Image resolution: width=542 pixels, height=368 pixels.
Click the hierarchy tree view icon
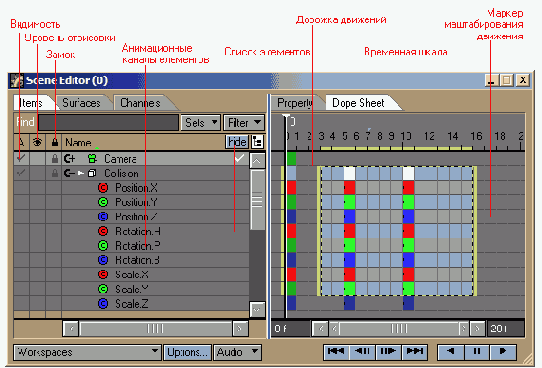[257, 142]
